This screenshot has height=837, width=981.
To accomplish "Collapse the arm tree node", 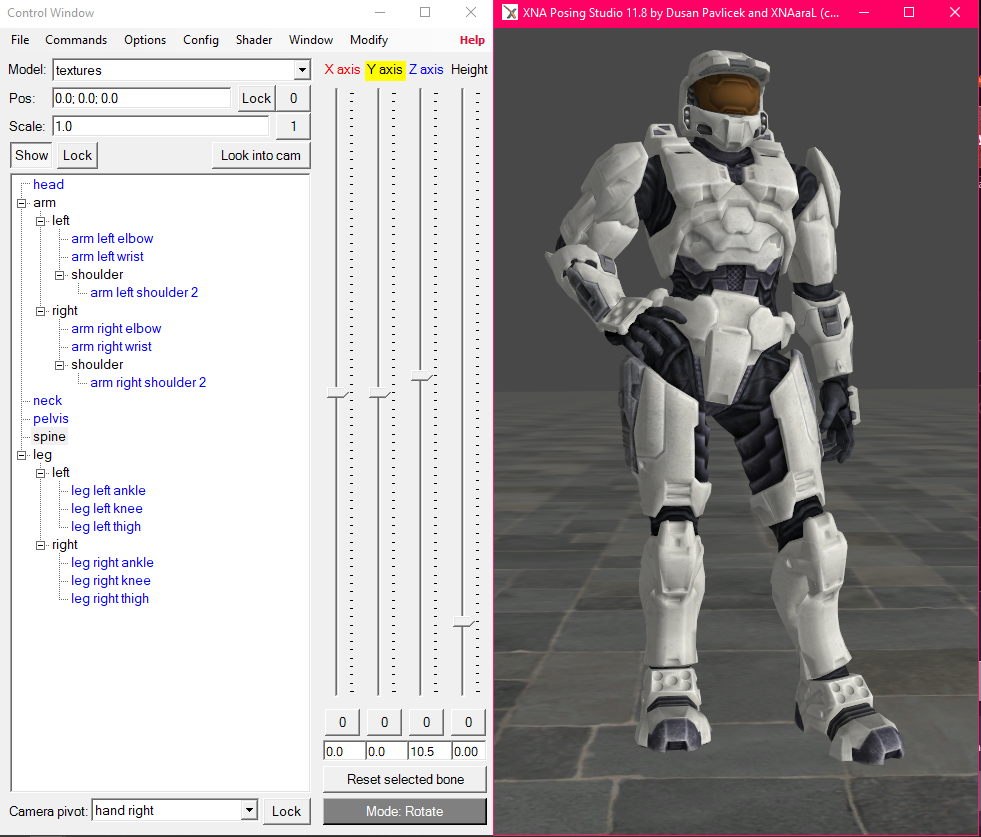I will (21, 203).
